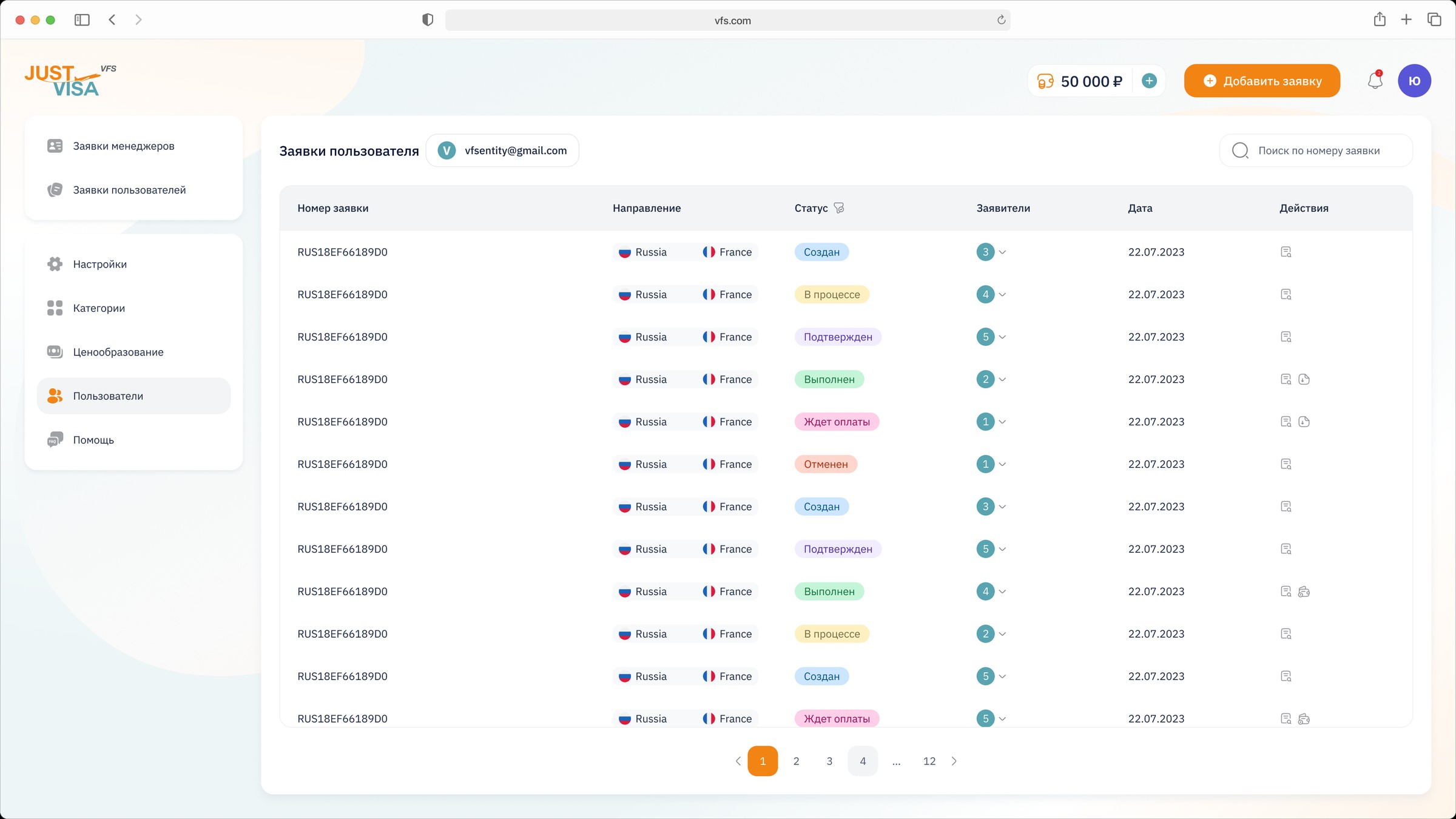Go to page 3 of requests
This screenshot has height=819, width=1456.
point(829,761)
